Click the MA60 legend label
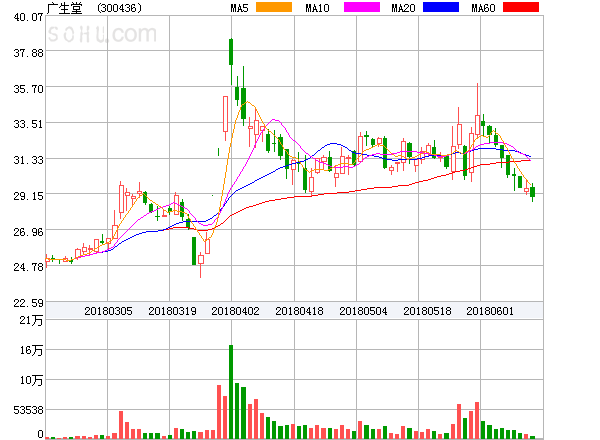 [483, 8]
